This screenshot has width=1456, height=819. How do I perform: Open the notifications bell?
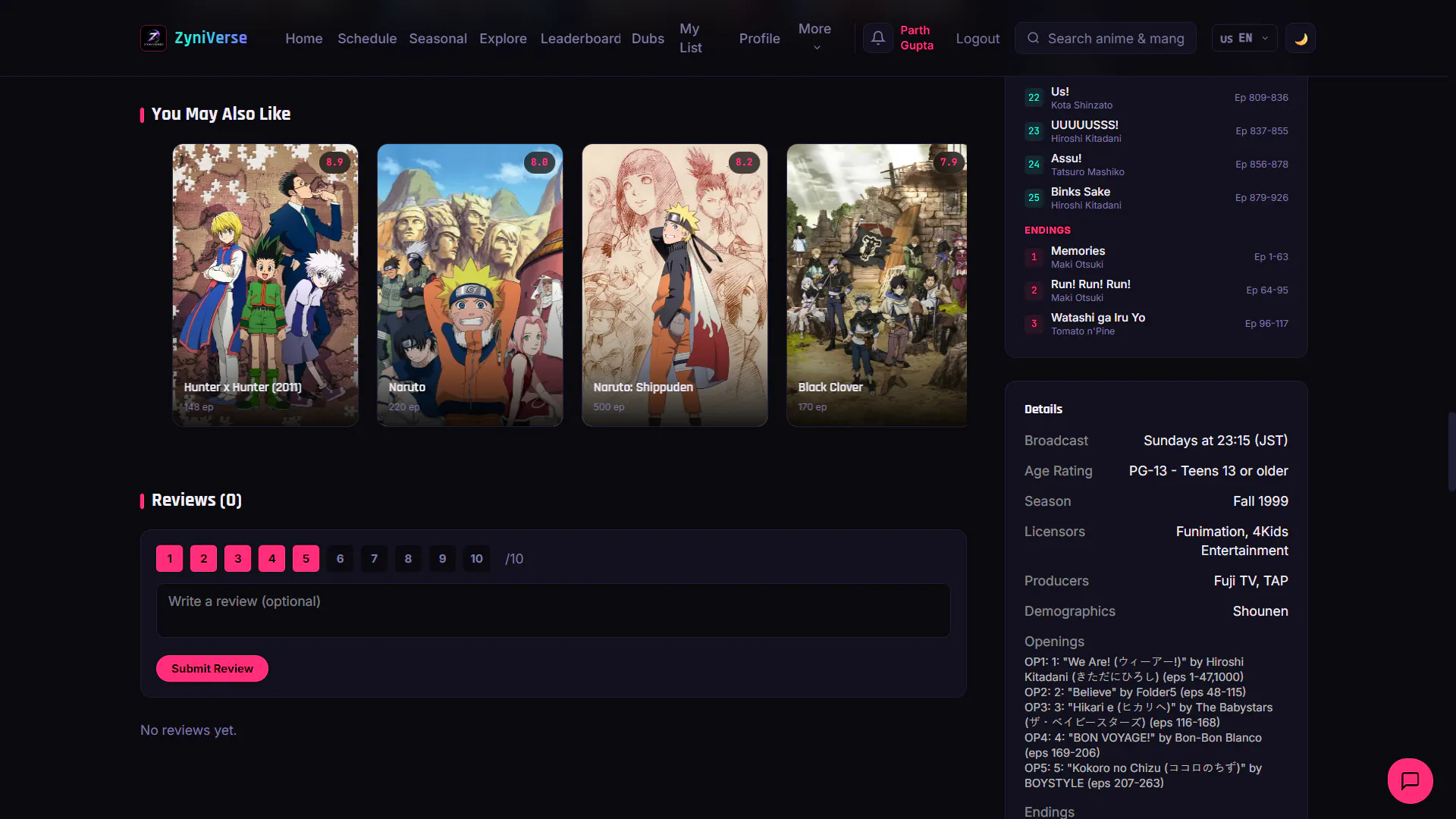coord(878,38)
